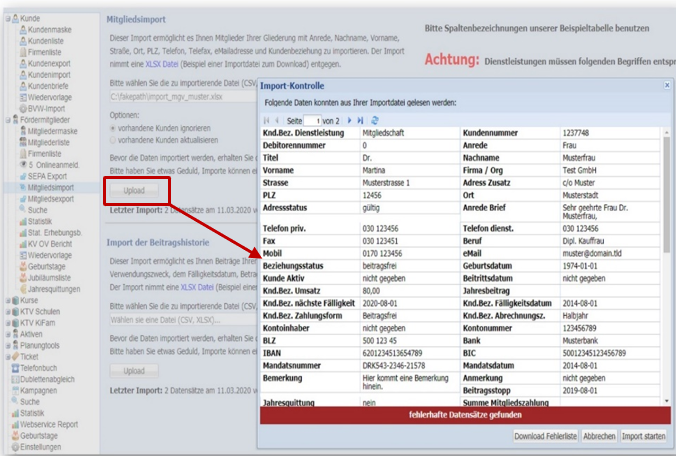
Task: Open Firmenliste under Kunde
Action: 41,52
